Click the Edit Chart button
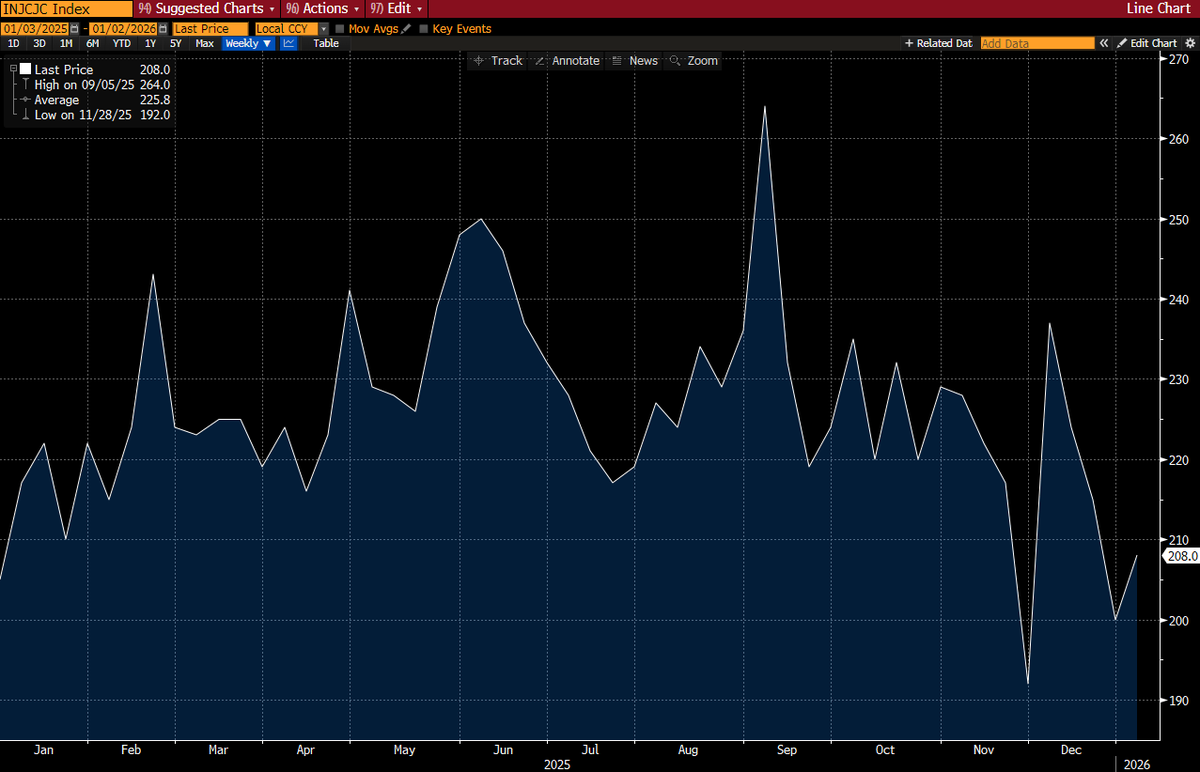This screenshot has height=772, width=1200. click(x=1148, y=43)
